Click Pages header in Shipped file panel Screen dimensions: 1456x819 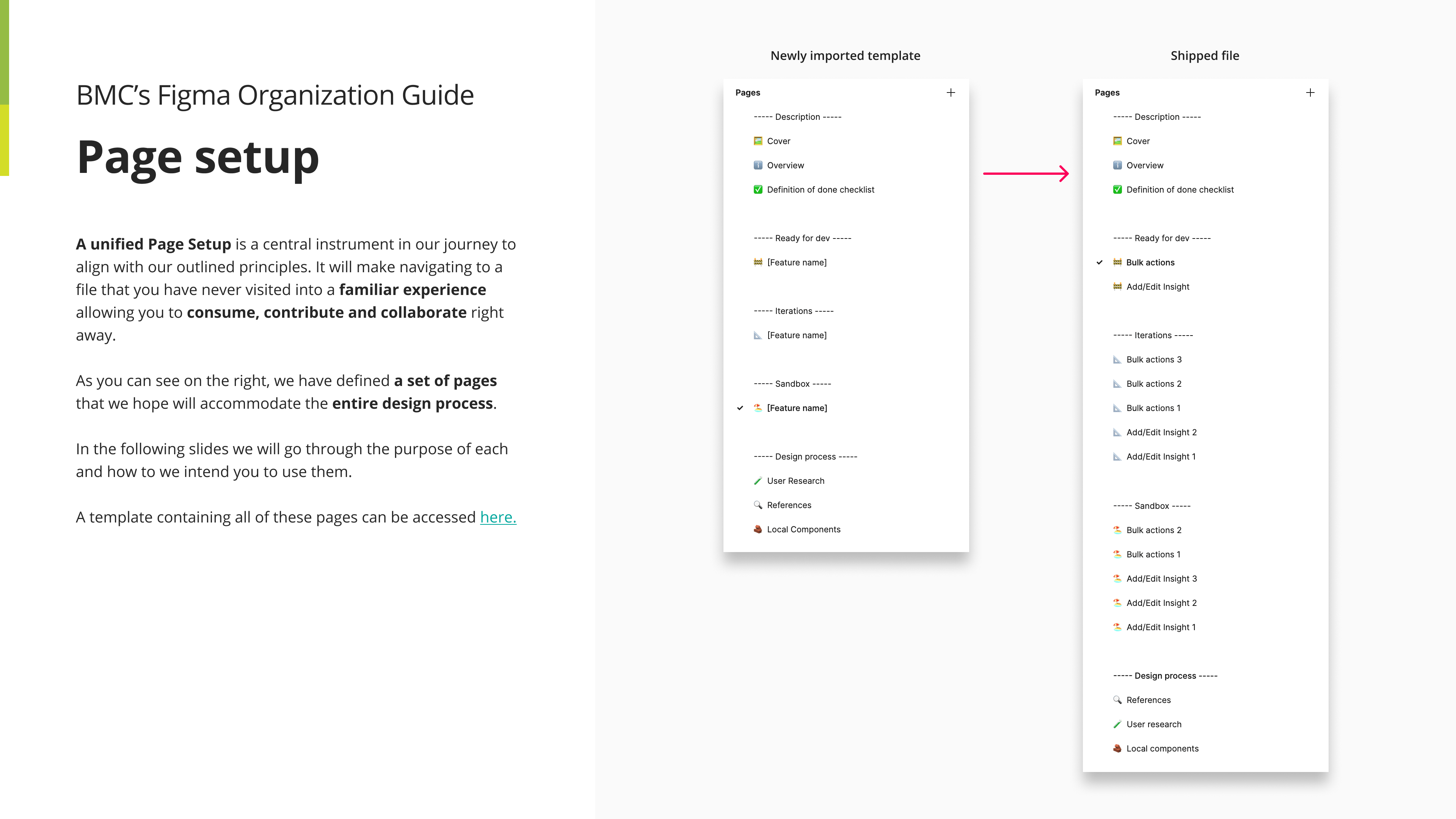pos(1107,93)
